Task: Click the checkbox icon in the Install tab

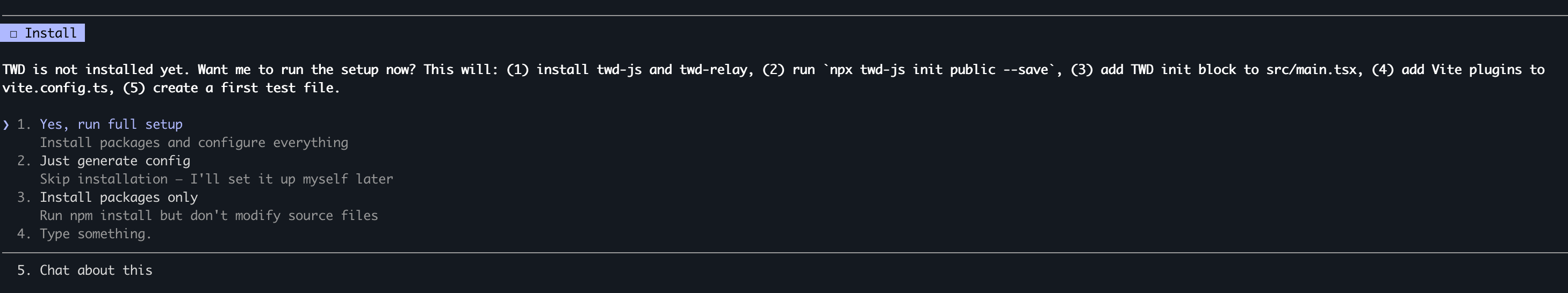Action: point(13,34)
